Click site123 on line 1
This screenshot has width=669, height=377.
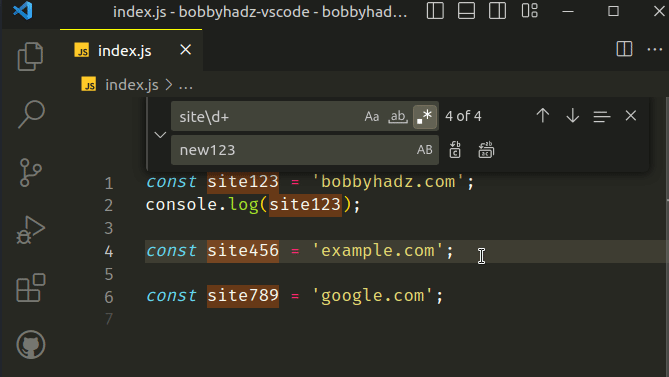click(x=243, y=182)
